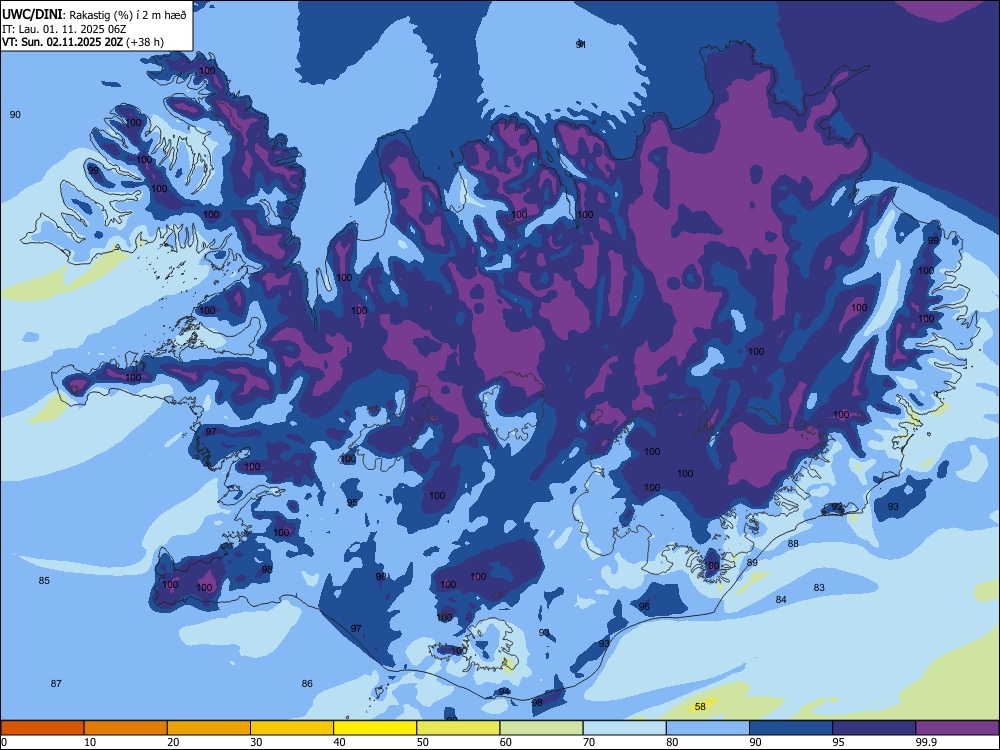Click the 'UWC/DINI: Rakastig (%) í 2 m hæð' title
The width and height of the screenshot is (1000, 750).
pyautogui.click(x=94, y=15)
